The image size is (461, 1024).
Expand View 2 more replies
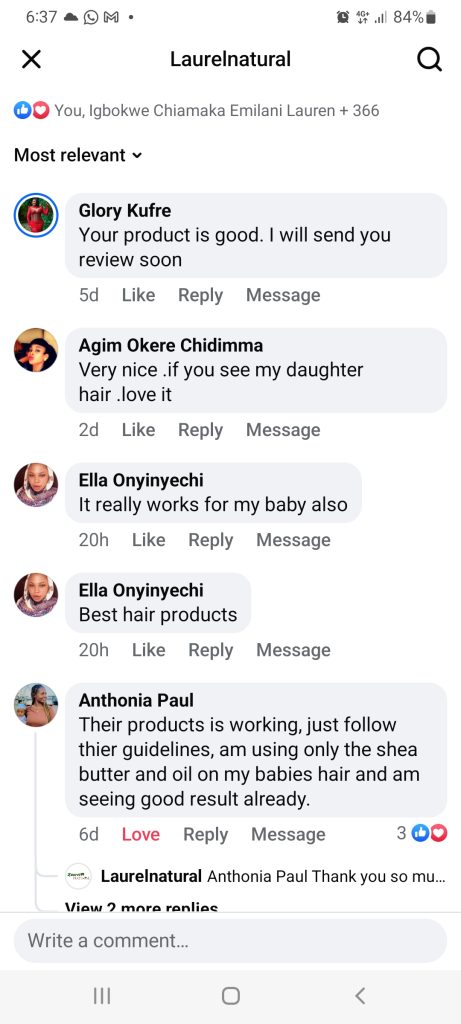pyautogui.click(x=142, y=906)
